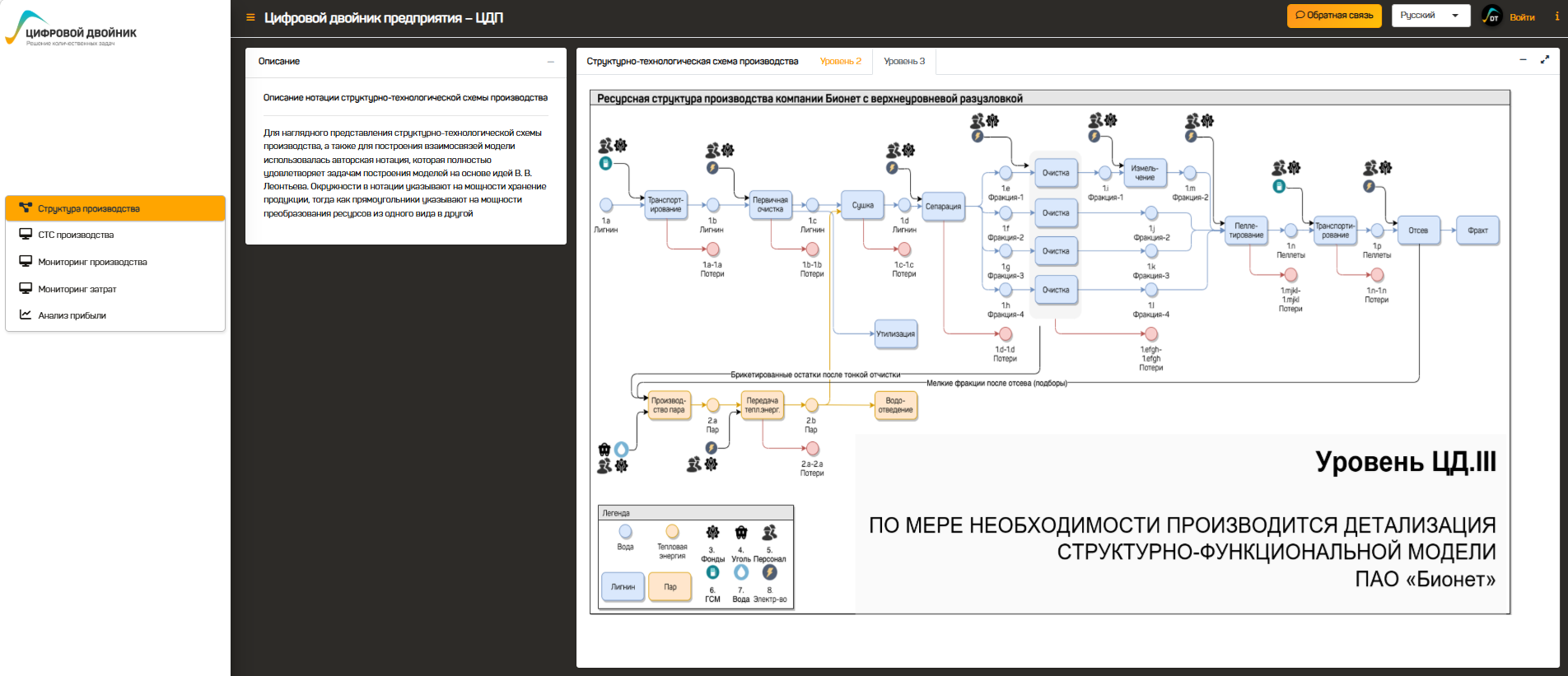Viewport: 1568px width, 676px height.
Task: Click the fullscreen expand icon on diagram panel
Action: click(1545, 60)
